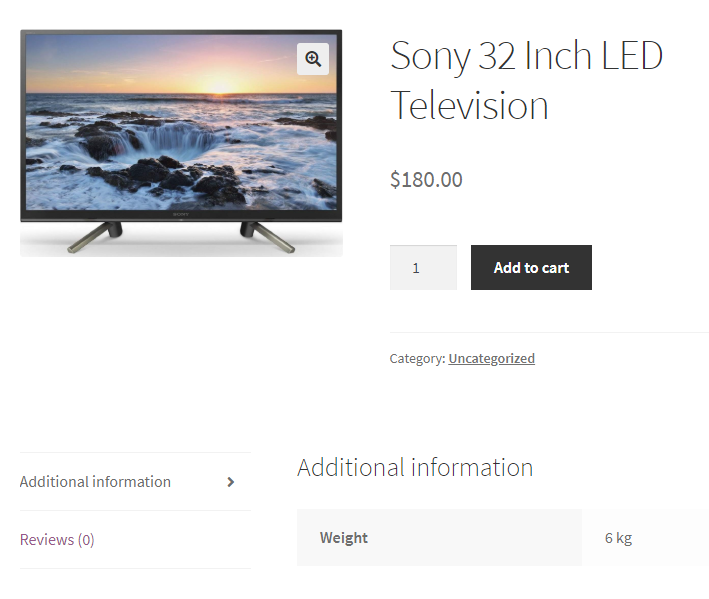Open the Uncategorized category link
The height and width of the screenshot is (599, 709).
pos(492,358)
